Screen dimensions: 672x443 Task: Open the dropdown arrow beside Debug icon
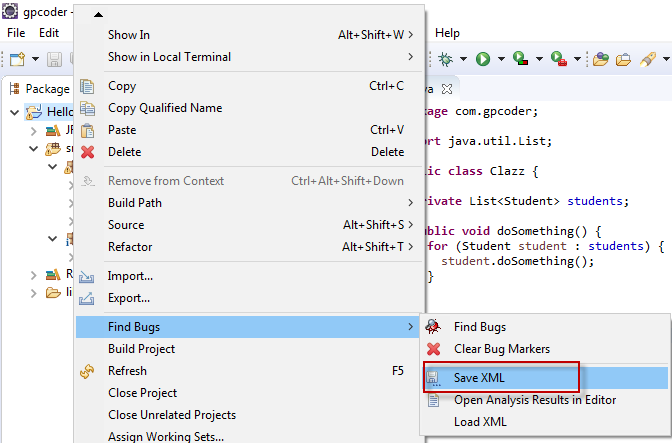click(x=462, y=60)
